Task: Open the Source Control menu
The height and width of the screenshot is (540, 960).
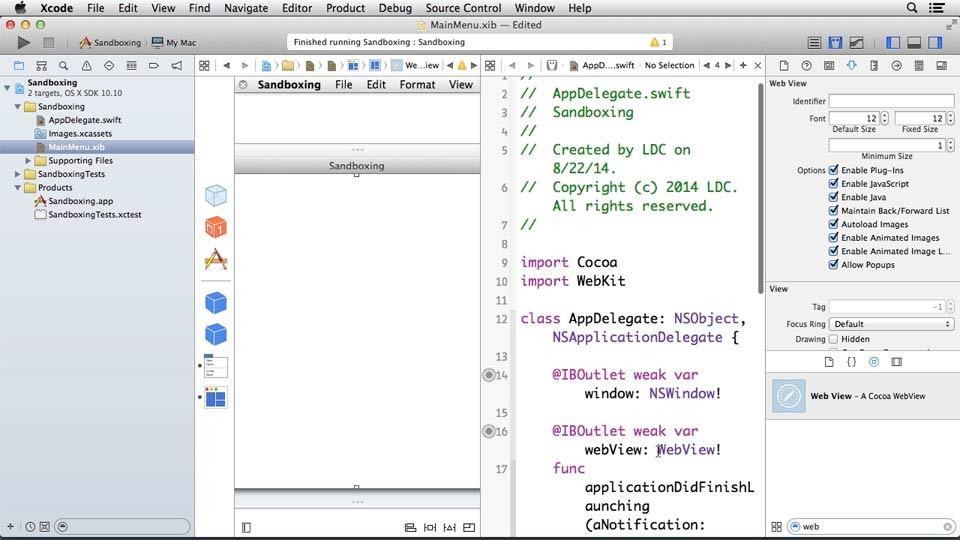Action: pyautogui.click(x=463, y=8)
